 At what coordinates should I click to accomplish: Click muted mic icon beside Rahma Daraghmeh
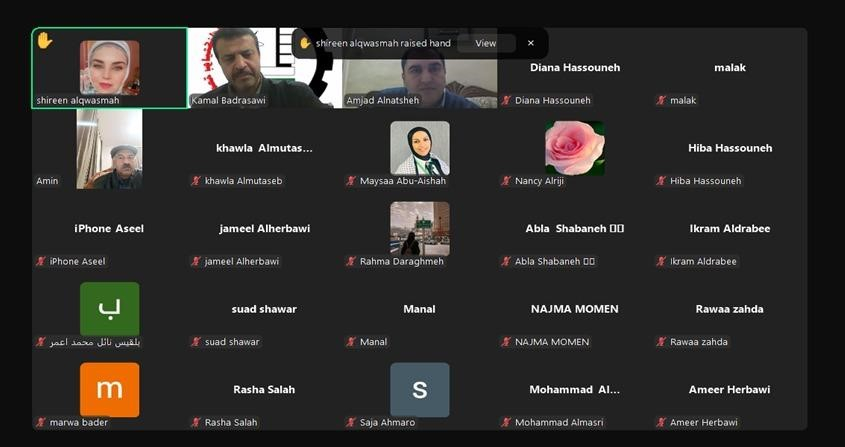(x=351, y=262)
